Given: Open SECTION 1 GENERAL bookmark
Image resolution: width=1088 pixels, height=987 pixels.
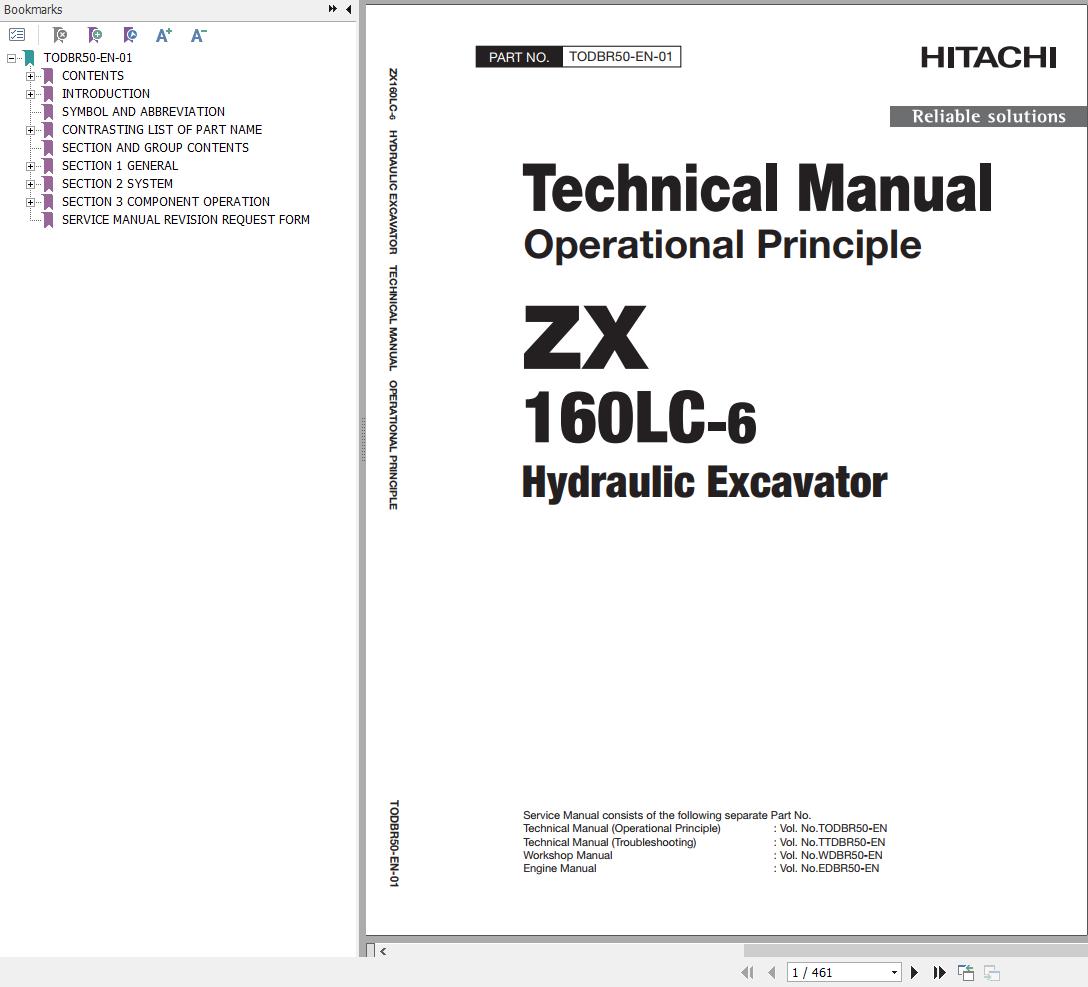Looking at the screenshot, I should [119, 166].
